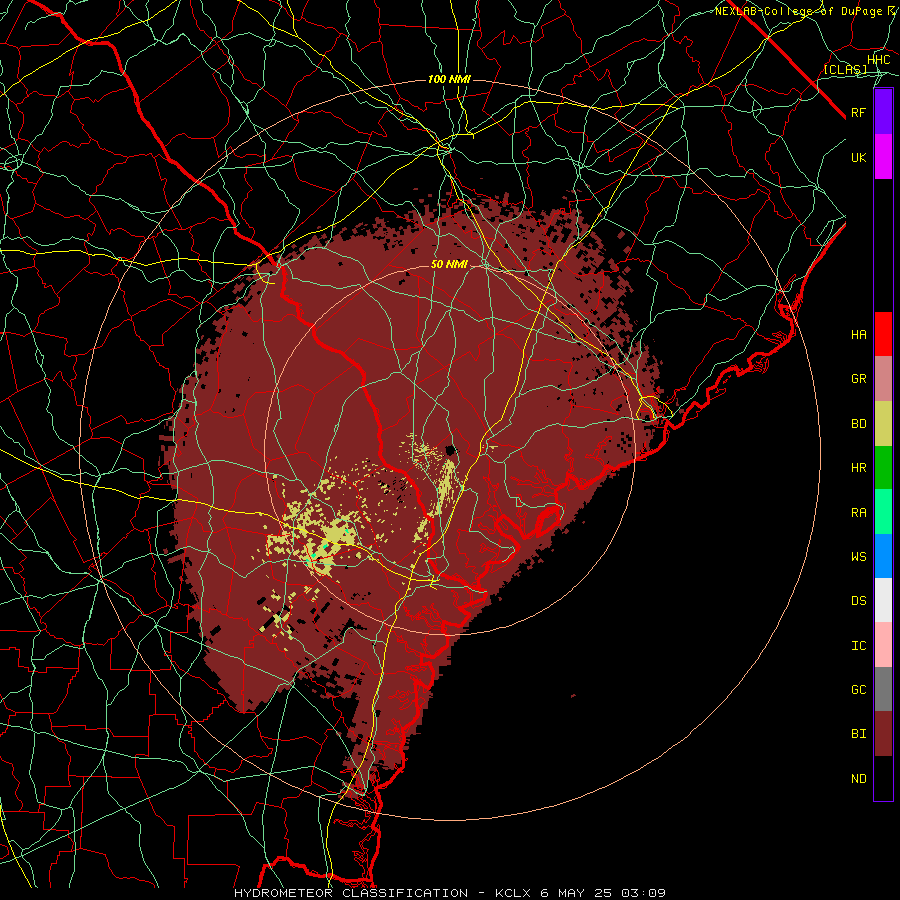The width and height of the screenshot is (900, 900).
Task: Click the ND legend label
Action: pos(858,779)
